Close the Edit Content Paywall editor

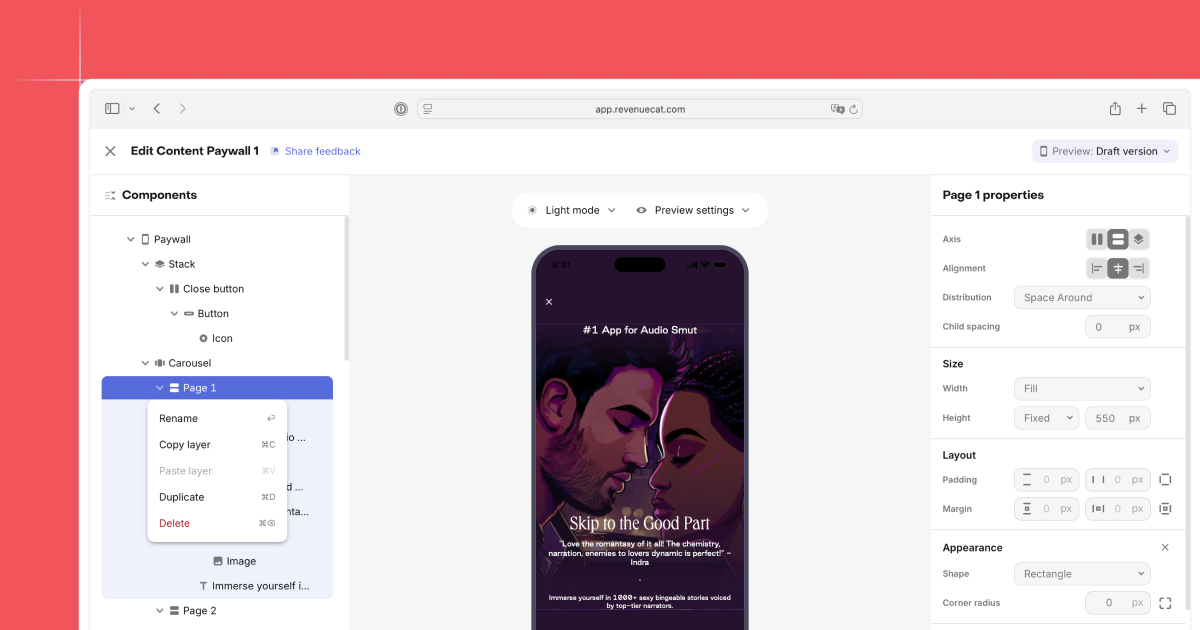pos(110,151)
